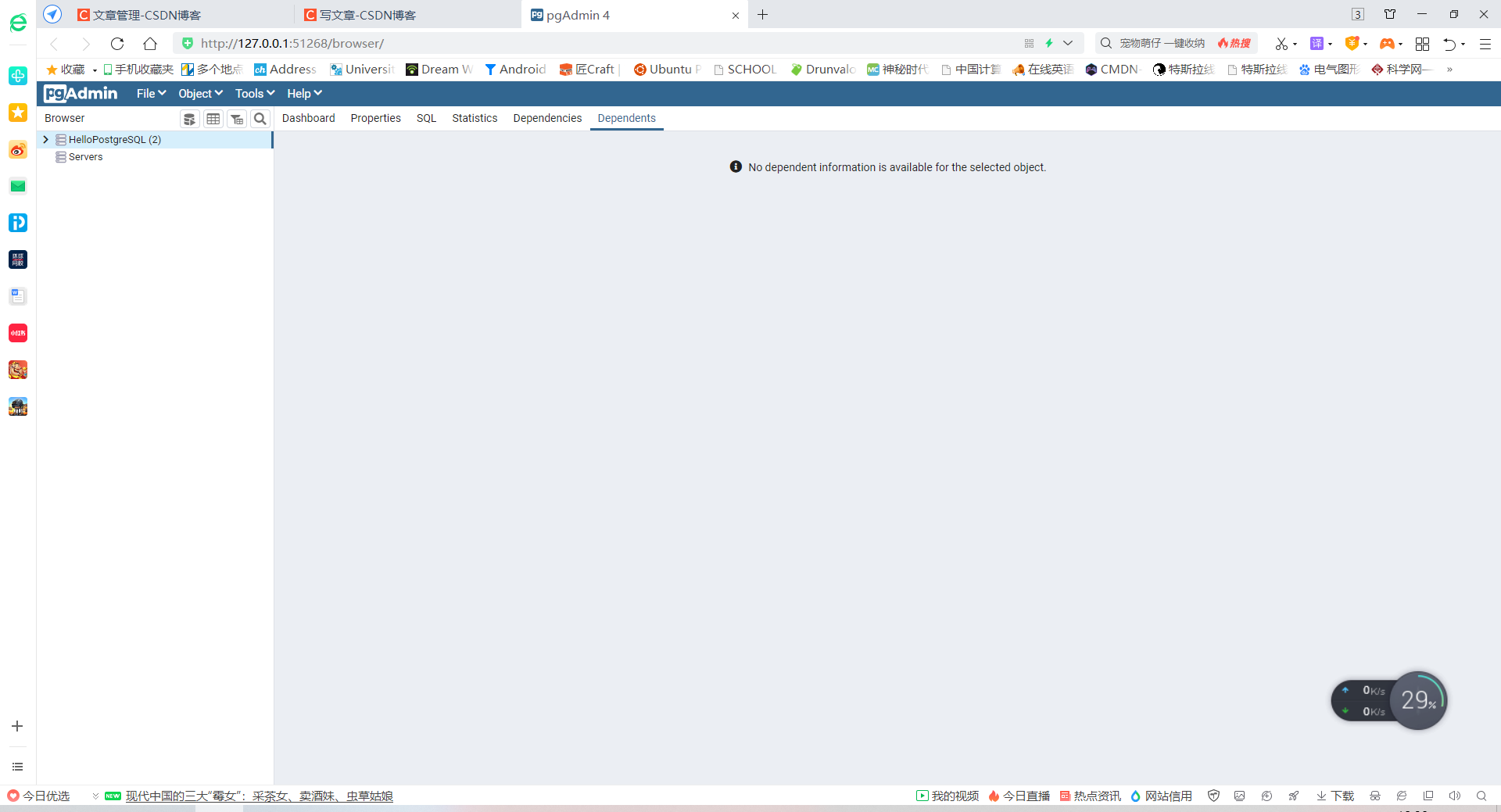Open the scissors screenshot tool icon

(x=1281, y=44)
